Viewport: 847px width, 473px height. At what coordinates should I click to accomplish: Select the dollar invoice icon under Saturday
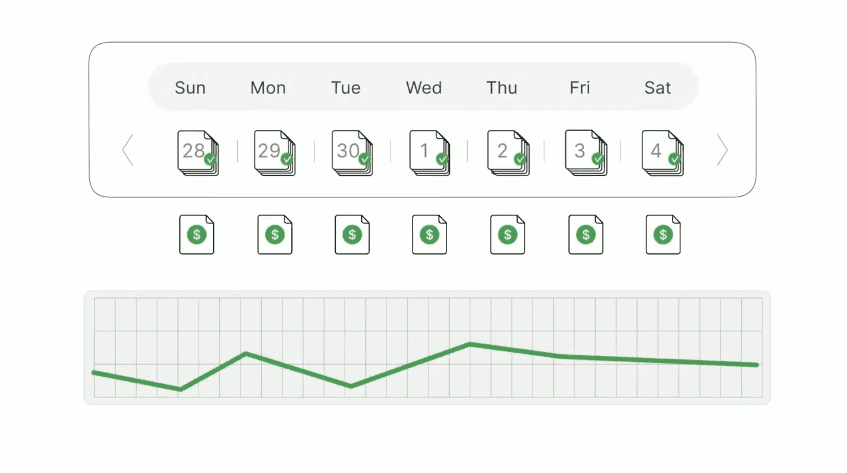663,235
